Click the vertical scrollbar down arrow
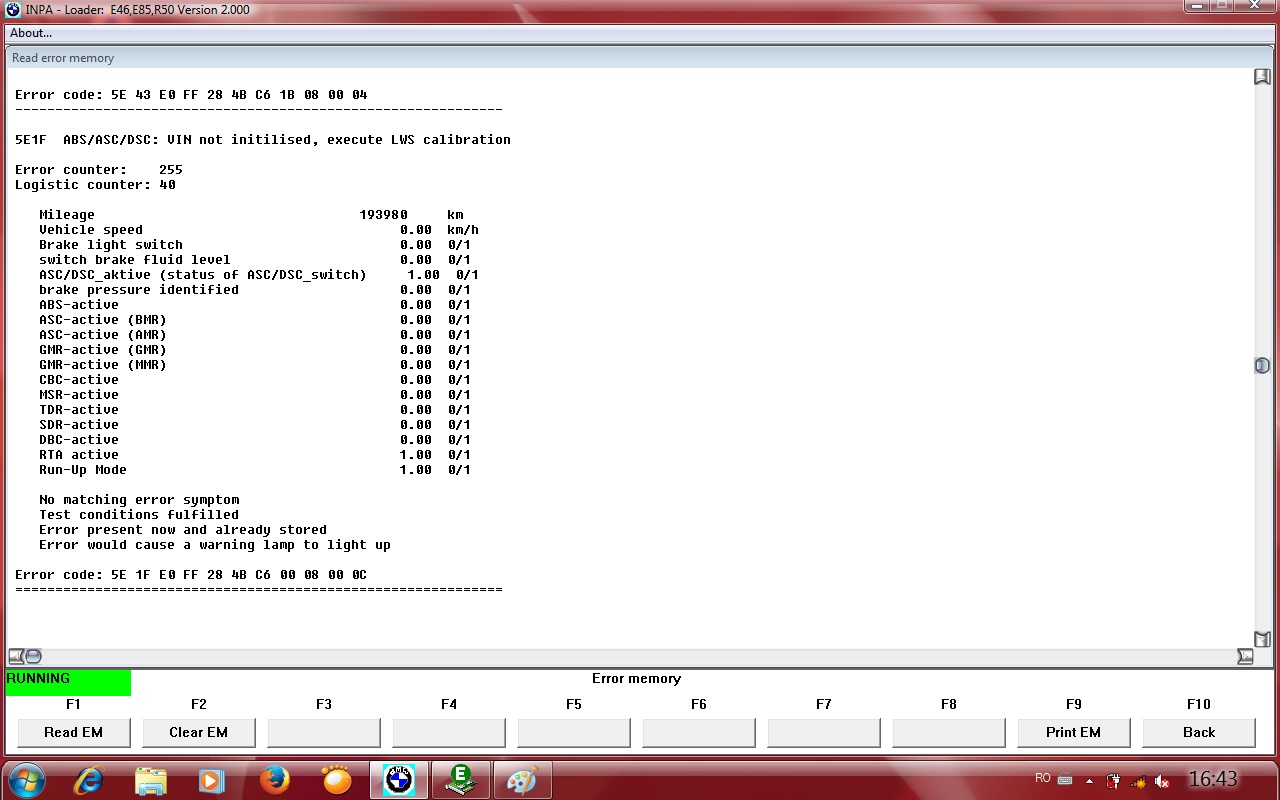 tap(1262, 639)
